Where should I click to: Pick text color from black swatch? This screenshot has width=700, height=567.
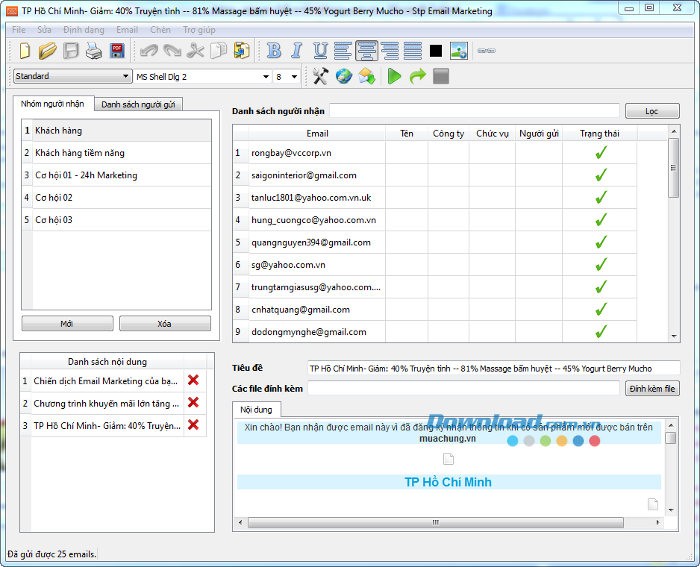[x=436, y=51]
